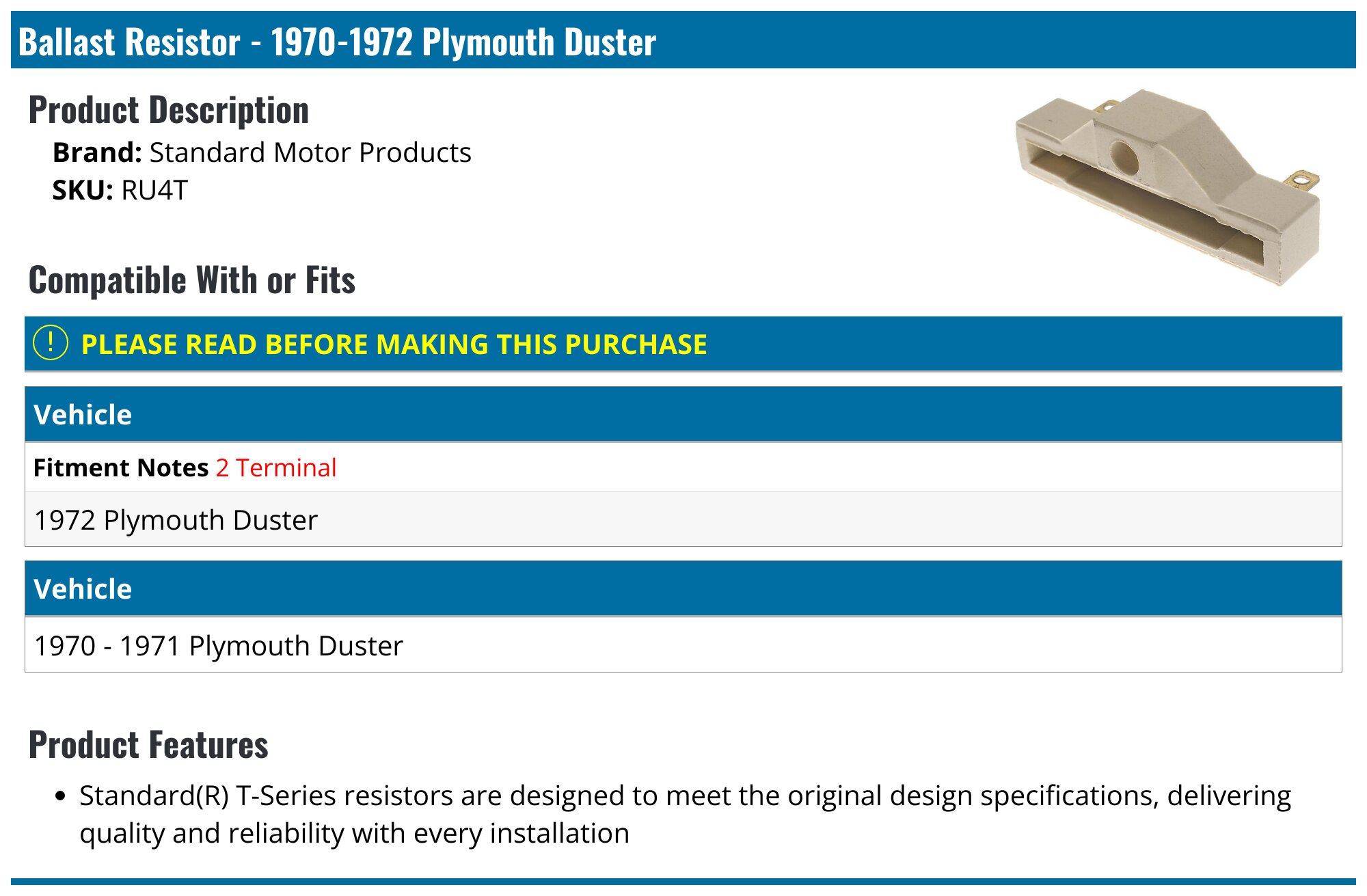1367x896 pixels.
Task: Click the blue divider bar at page bottom
Action: pos(683,882)
